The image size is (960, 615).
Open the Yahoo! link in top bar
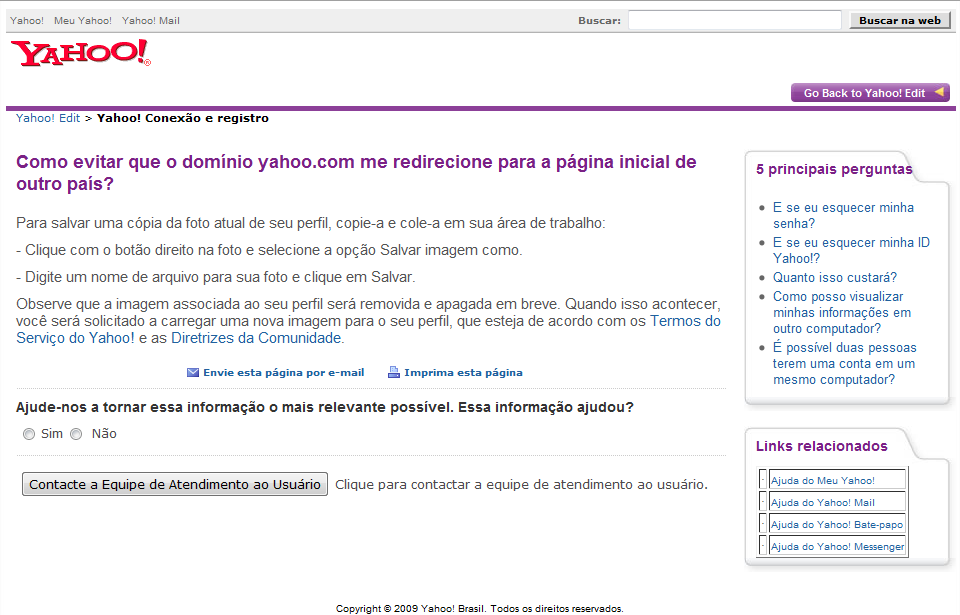[27, 20]
